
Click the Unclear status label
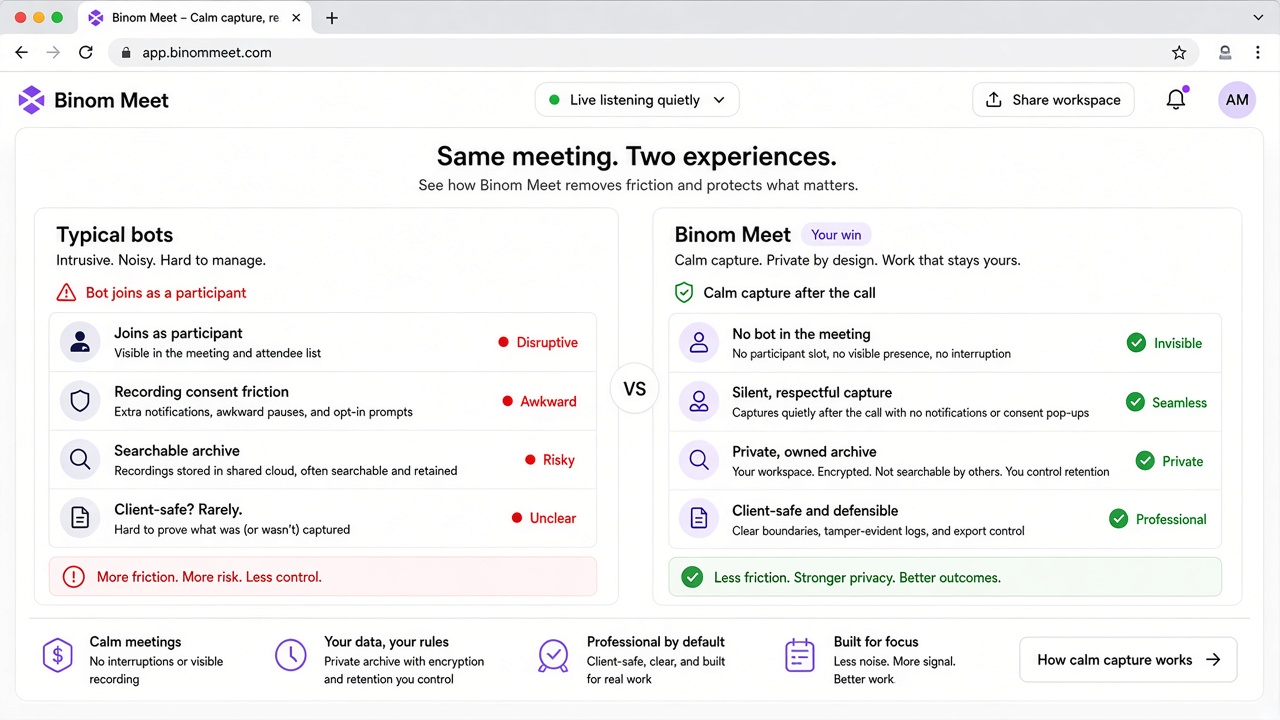544,518
